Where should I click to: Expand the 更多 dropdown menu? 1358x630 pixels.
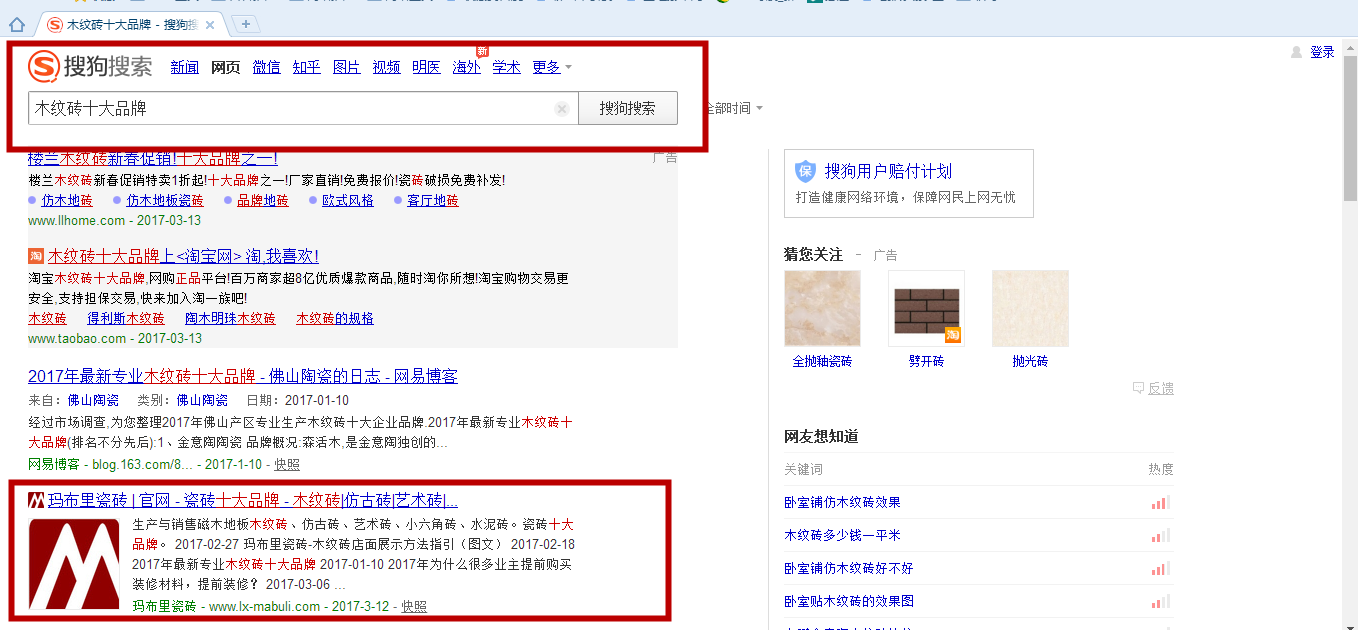pyautogui.click(x=552, y=67)
